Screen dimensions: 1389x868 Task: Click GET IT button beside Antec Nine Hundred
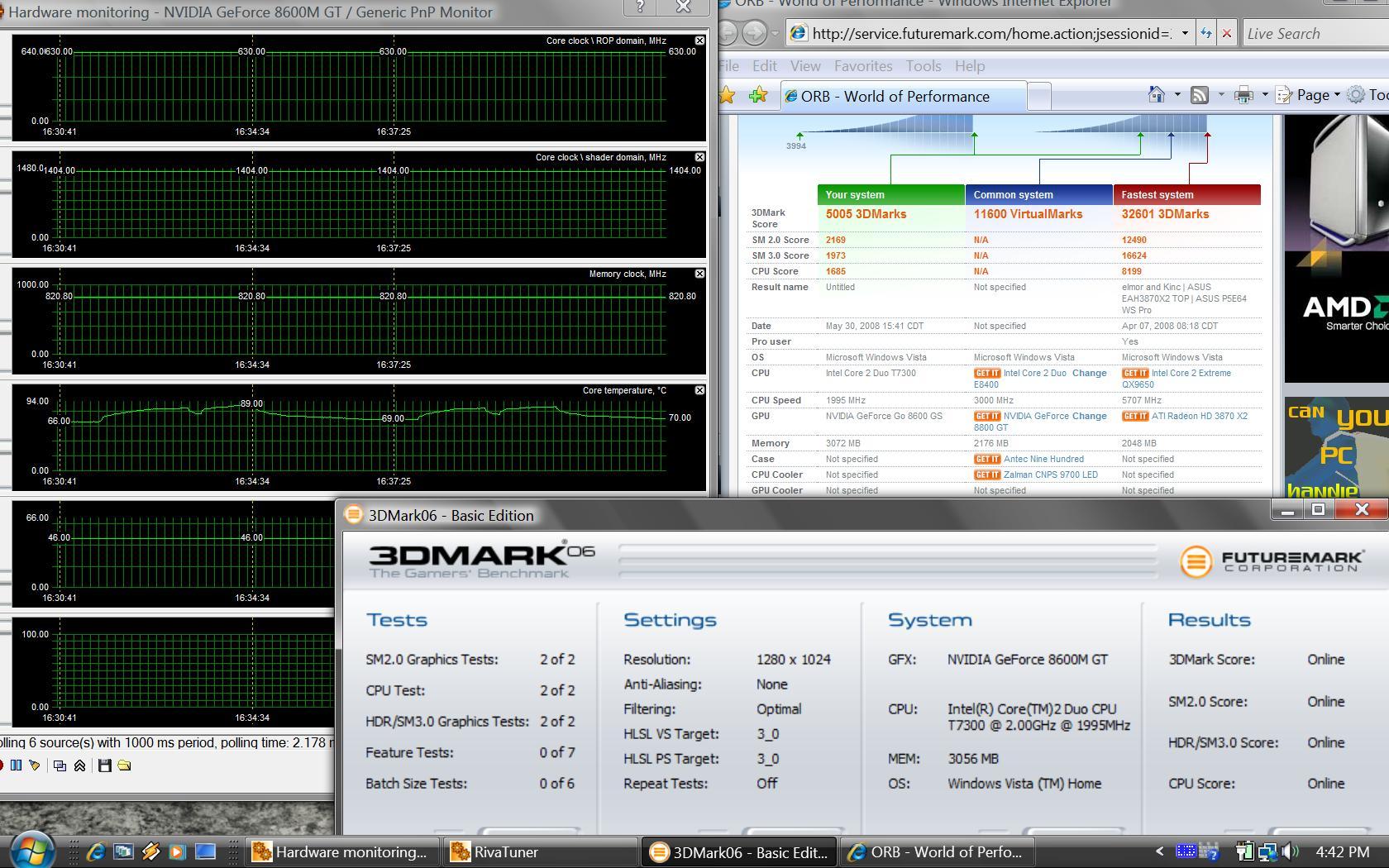[987, 459]
